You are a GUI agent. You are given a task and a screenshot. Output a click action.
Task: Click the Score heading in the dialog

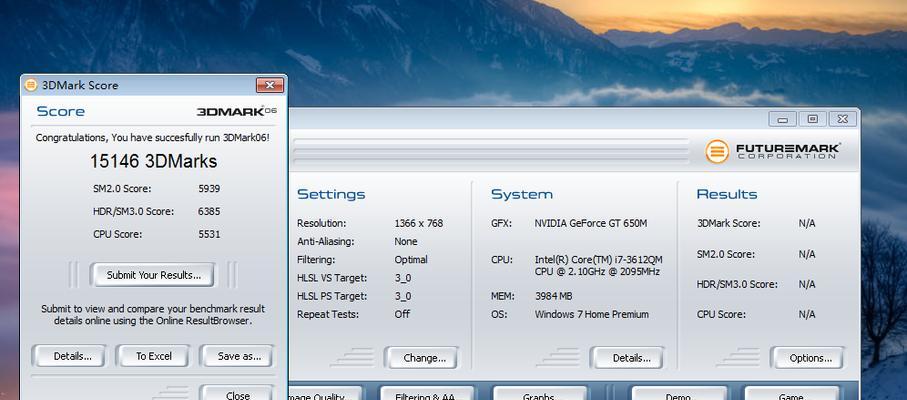60,111
